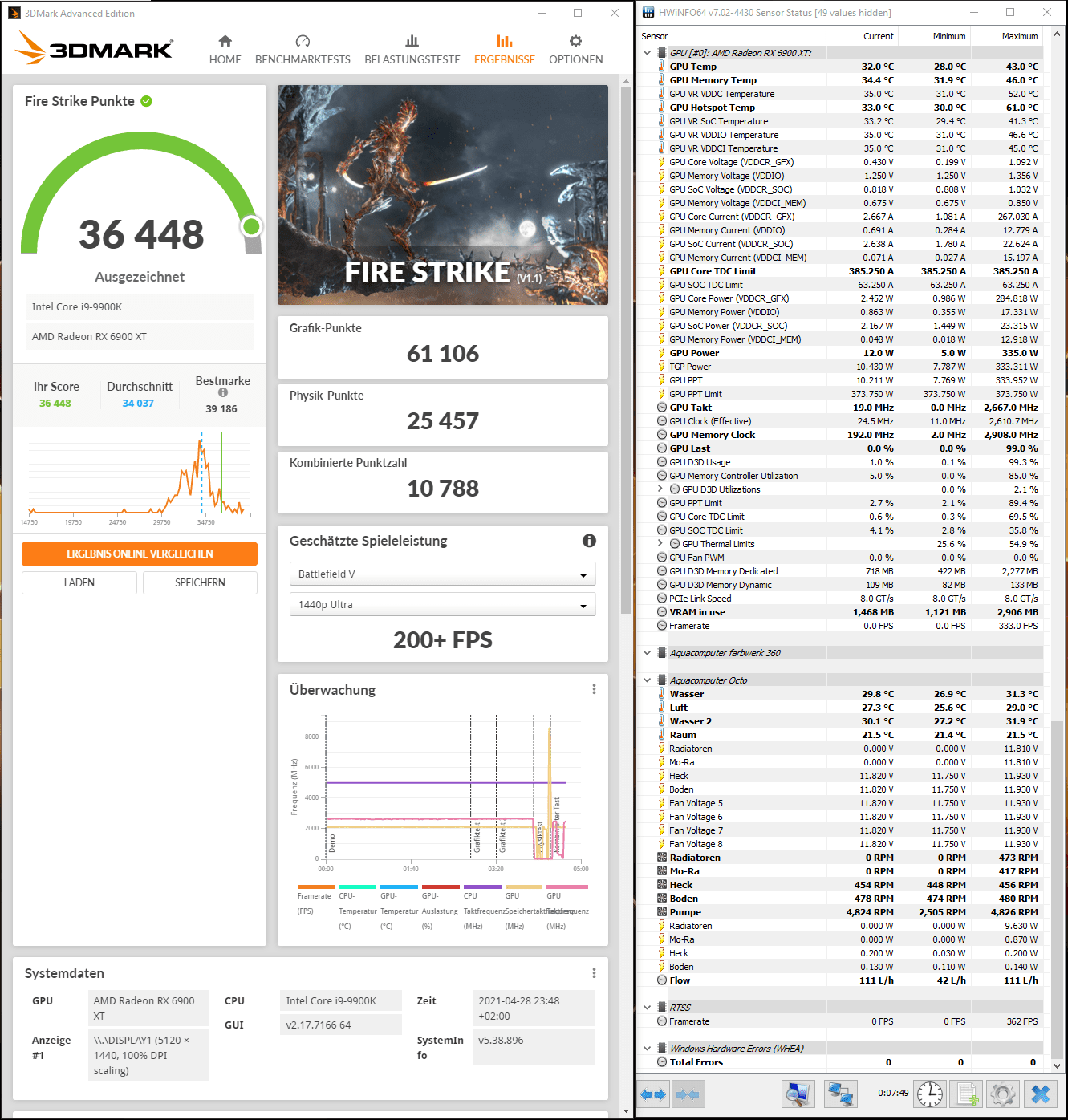Open the 1440p Ultra resolution dropdown
This screenshot has width=1068, height=1120.
[x=442, y=604]
